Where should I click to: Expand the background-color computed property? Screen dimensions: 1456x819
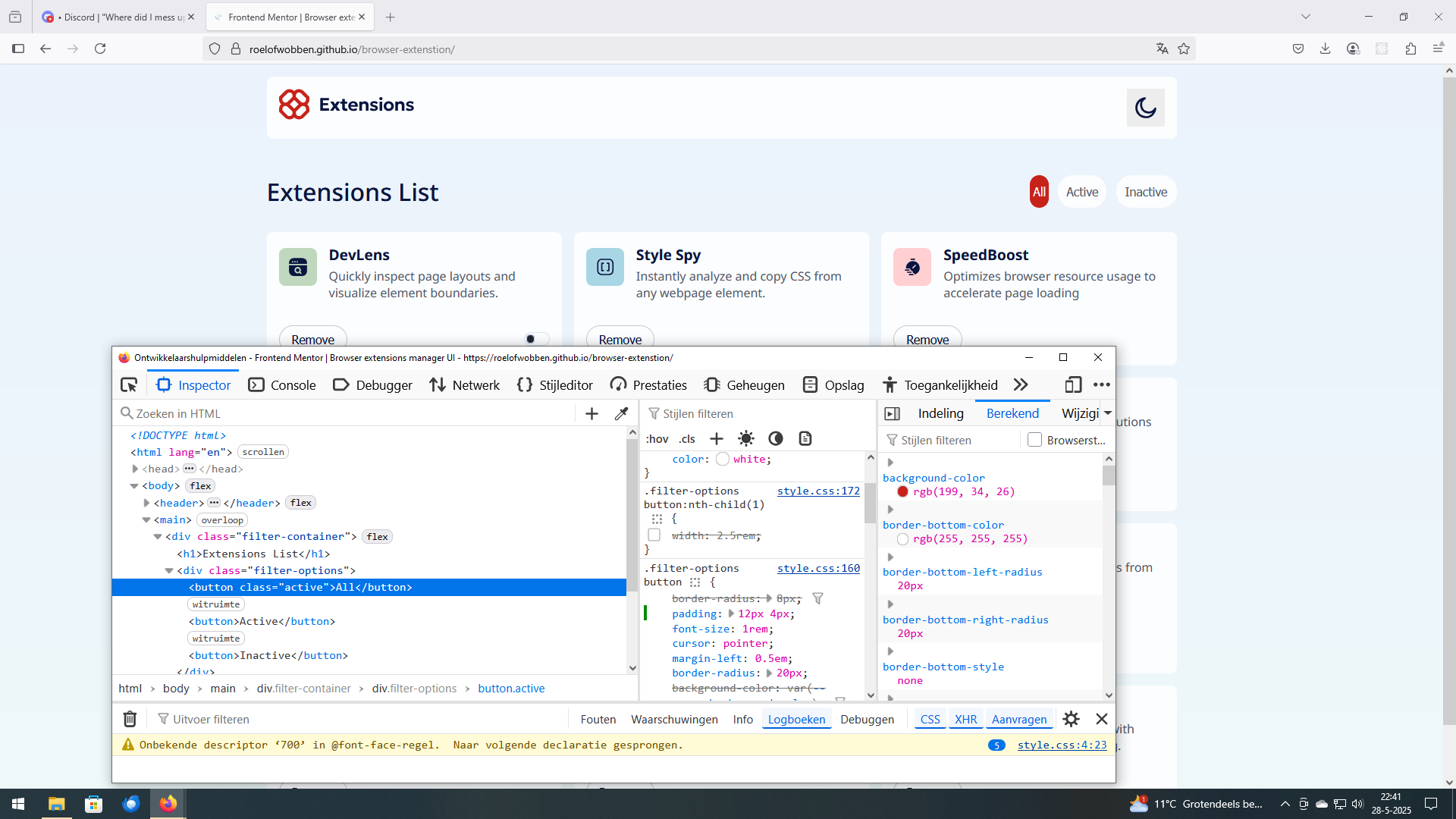pyautogui.click(x=890, y=463)
